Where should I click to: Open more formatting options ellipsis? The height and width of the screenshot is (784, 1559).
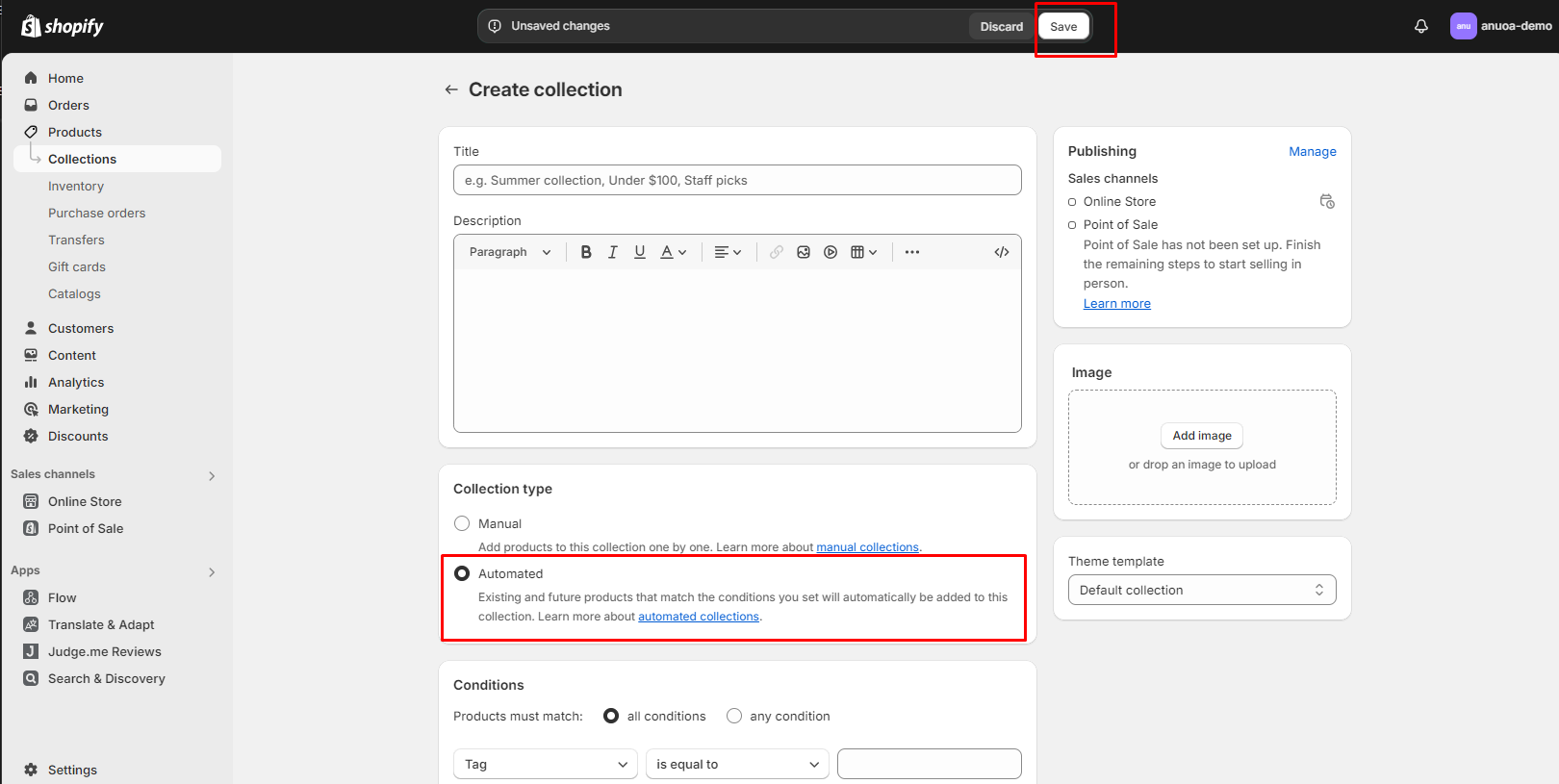(912, 252)
